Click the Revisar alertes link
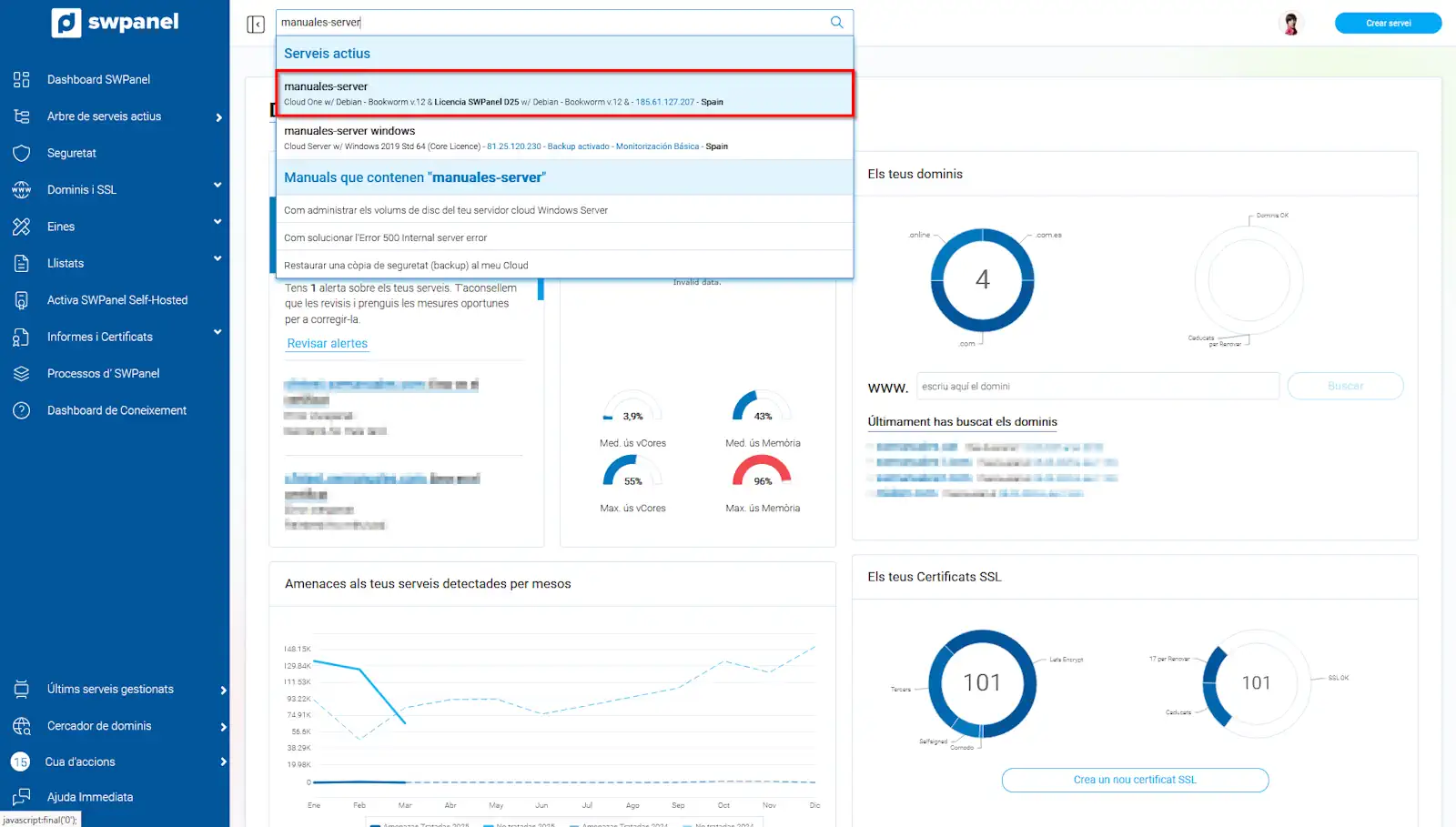This screenshot has height=827, width=1456. pos(328,344)
